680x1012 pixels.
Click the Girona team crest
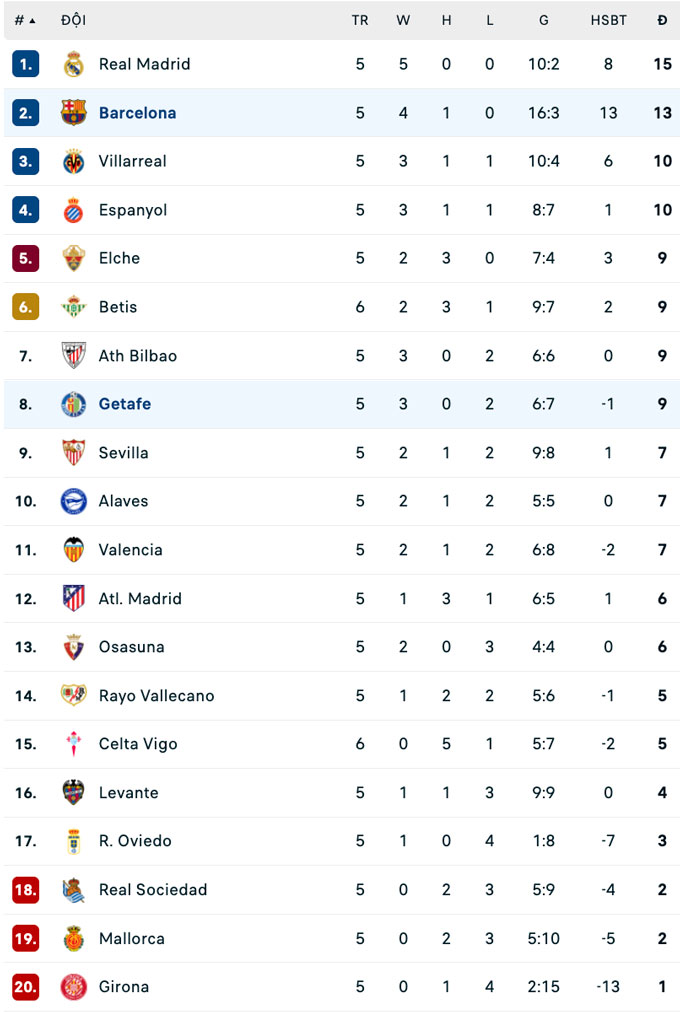click(x=74, y=987)
